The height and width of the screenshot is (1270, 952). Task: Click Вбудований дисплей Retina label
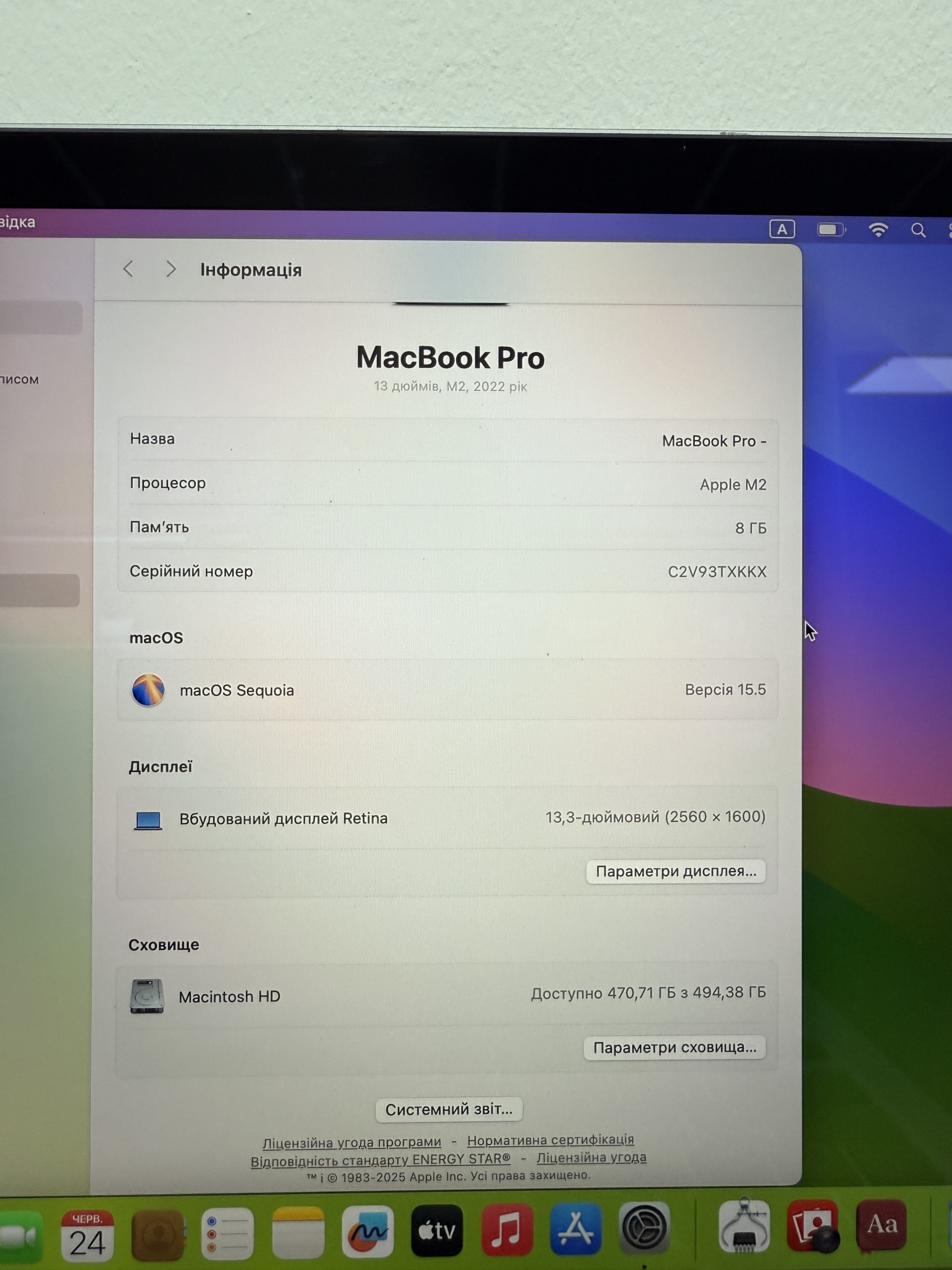point(284,819)
